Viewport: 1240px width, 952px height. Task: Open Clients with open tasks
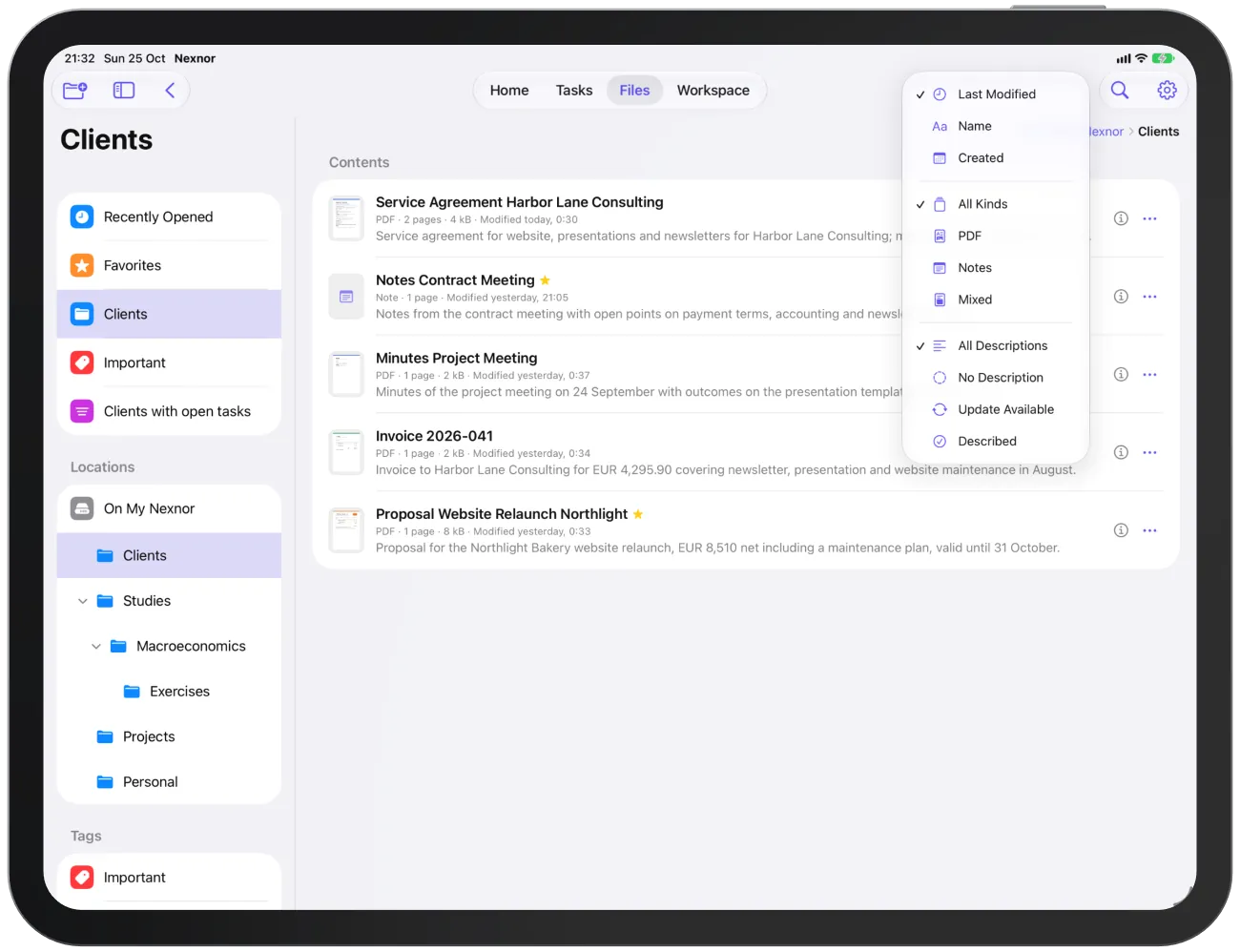(x=169, y=411)
